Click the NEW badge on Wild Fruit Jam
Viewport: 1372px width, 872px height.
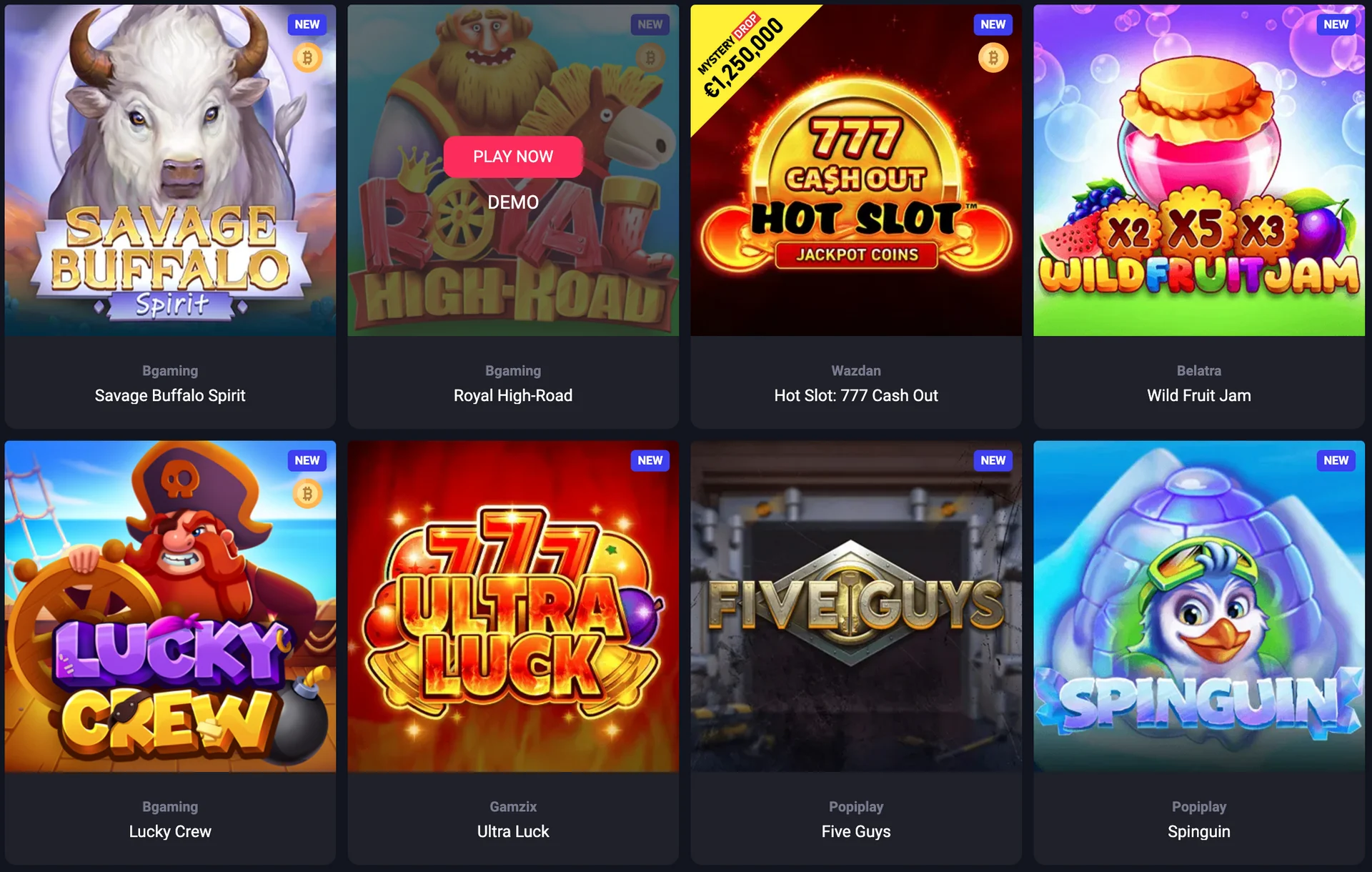[x=1336, y=24]
